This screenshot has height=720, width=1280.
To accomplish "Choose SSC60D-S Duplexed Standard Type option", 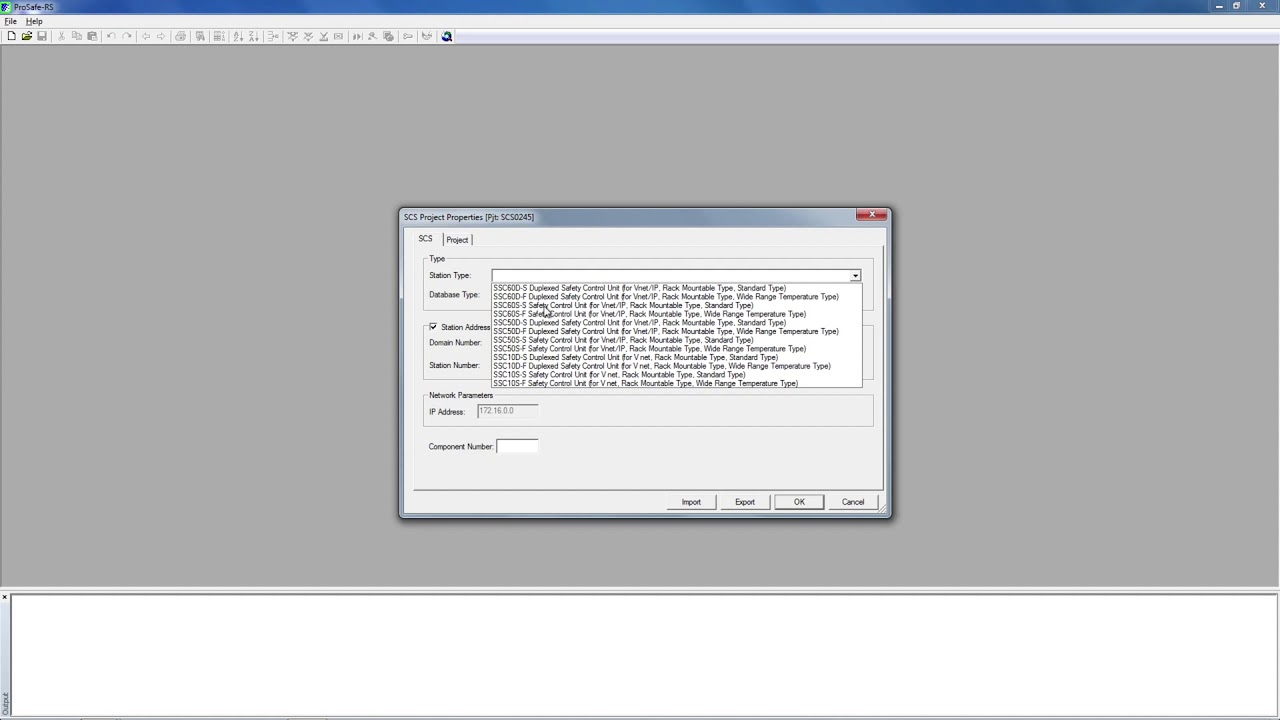I will (x=676, y=288).
